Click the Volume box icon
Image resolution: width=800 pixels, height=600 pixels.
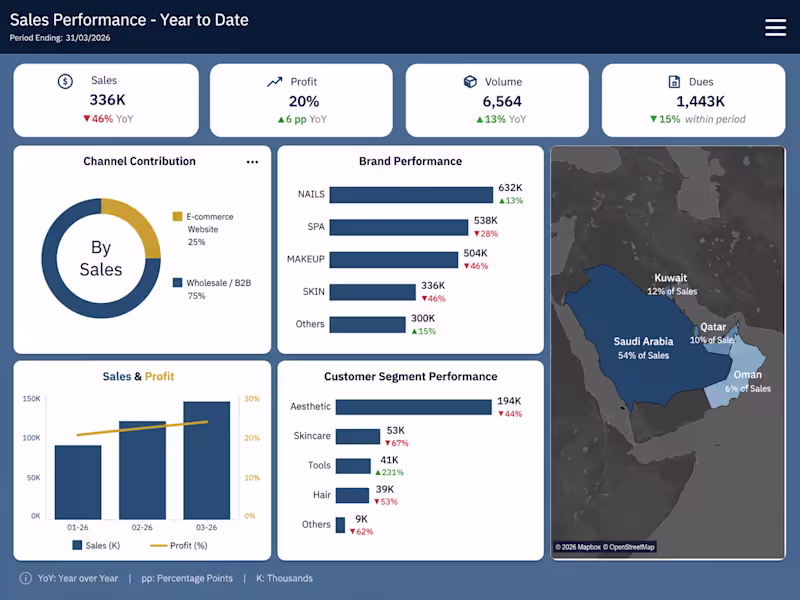470,82
